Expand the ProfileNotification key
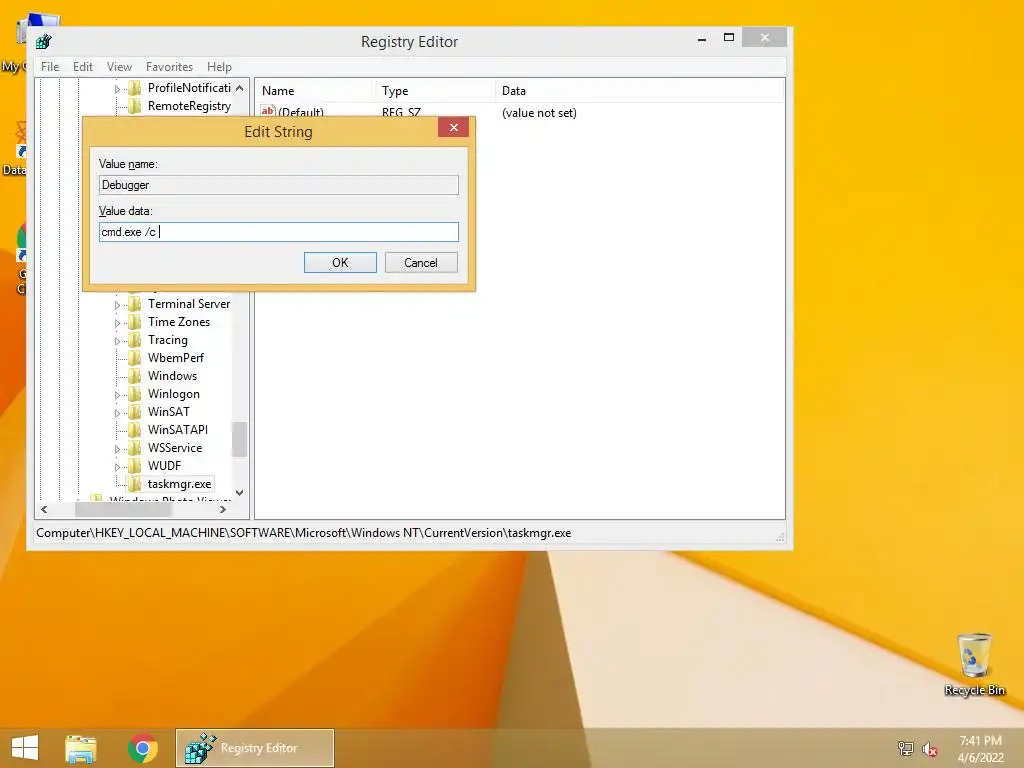1024x768 pixels. tap(117, 89)
